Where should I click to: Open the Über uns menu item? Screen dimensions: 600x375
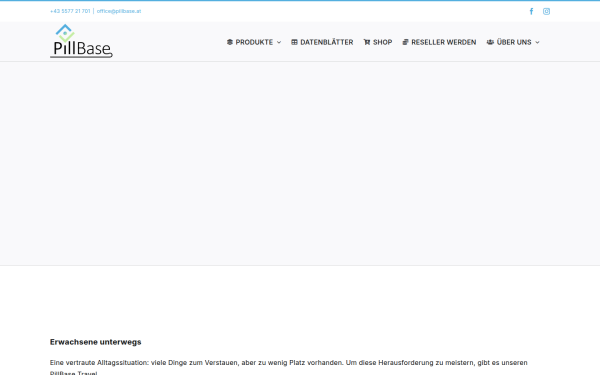click(x=514, y=42)
